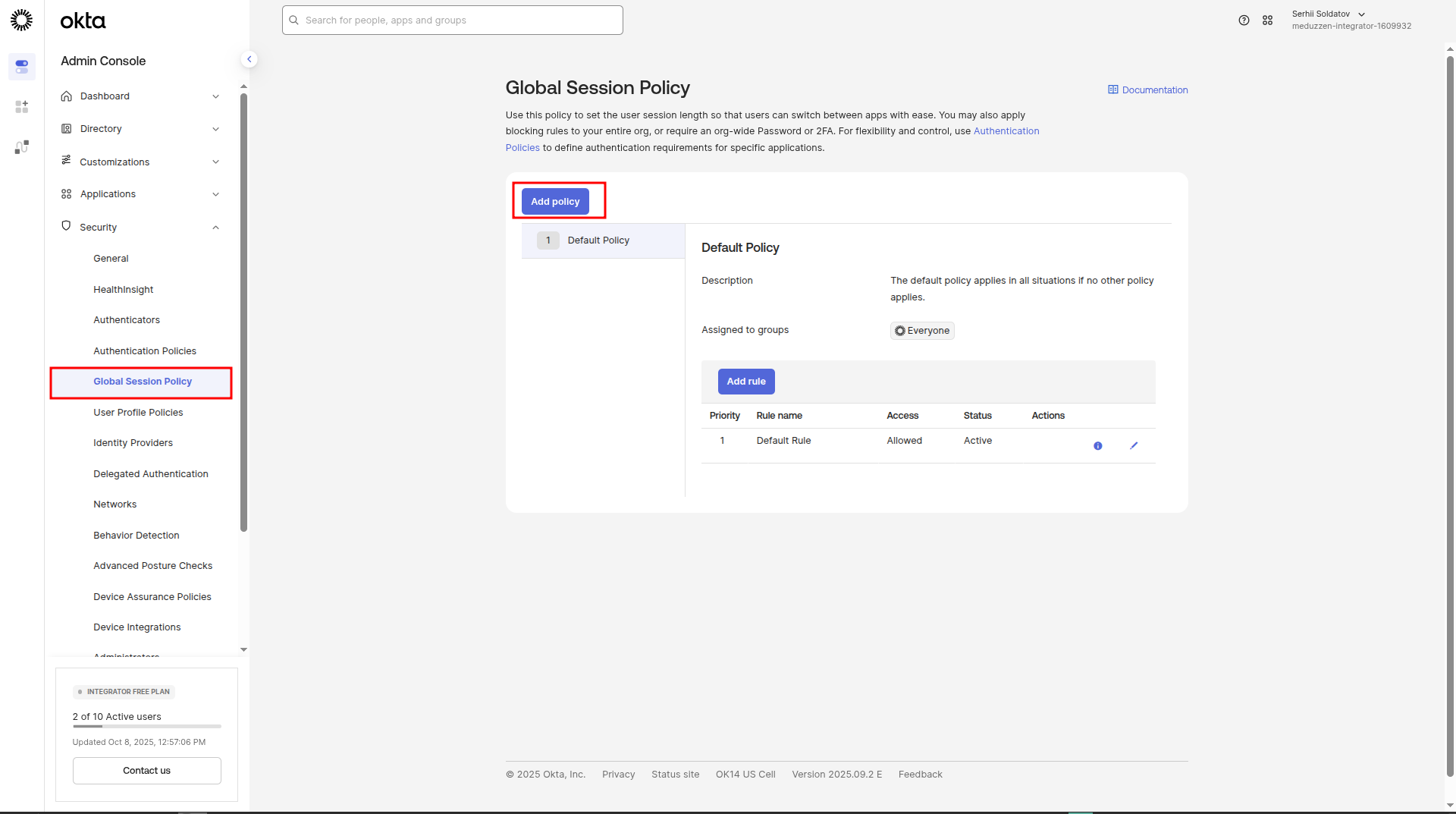Open Delegated Authentication
The width and height of the screenshot is (1456, 814).
pyautogui.click(x=151, y=474)
